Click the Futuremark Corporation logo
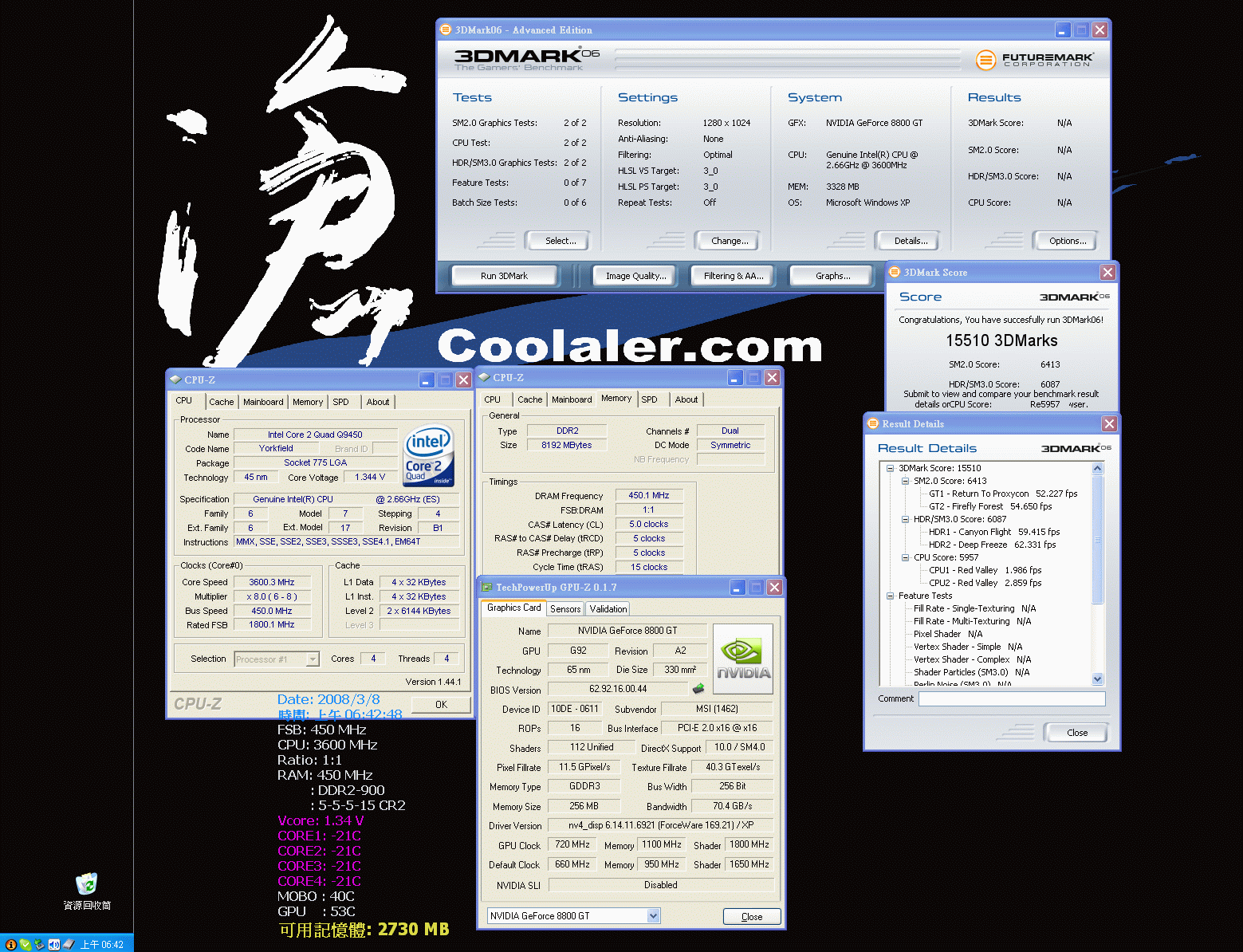 (x=1035, y=59)
